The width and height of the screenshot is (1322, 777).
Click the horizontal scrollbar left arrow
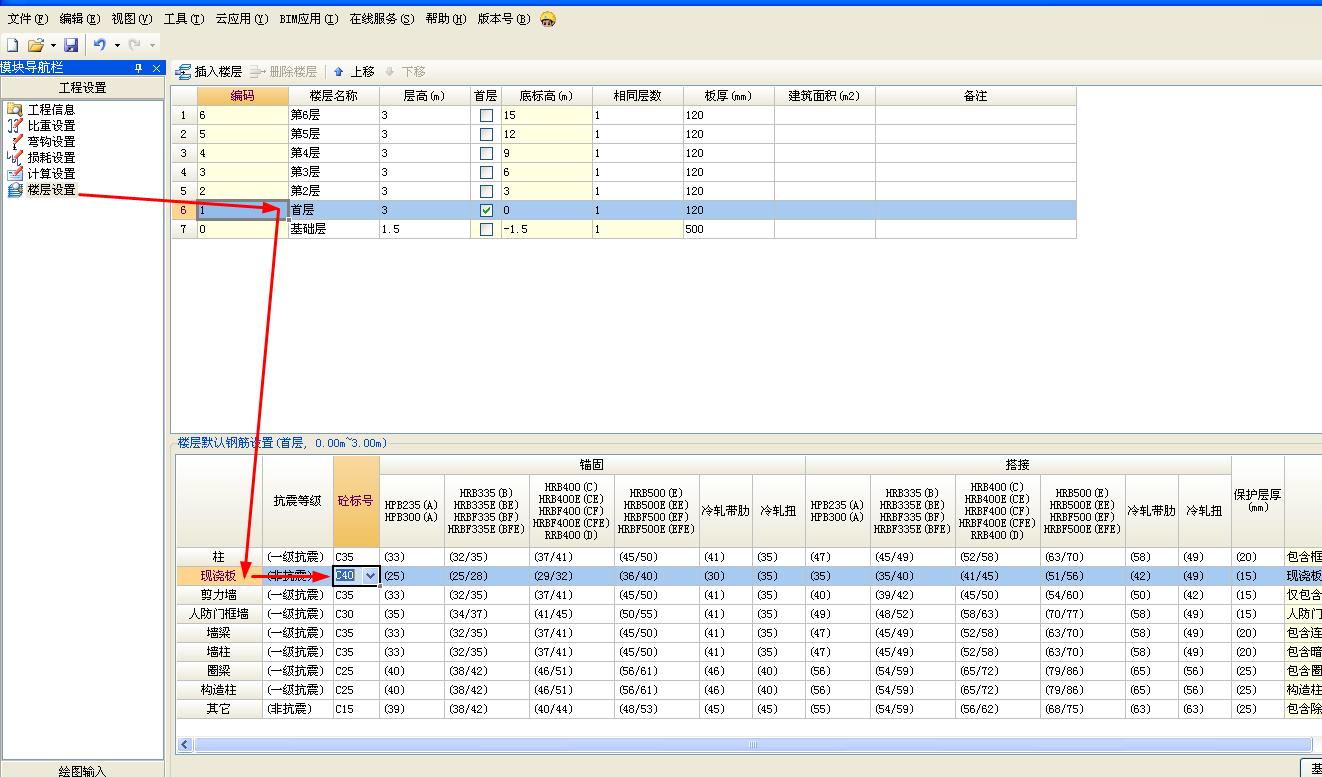[x=185, y=745]
